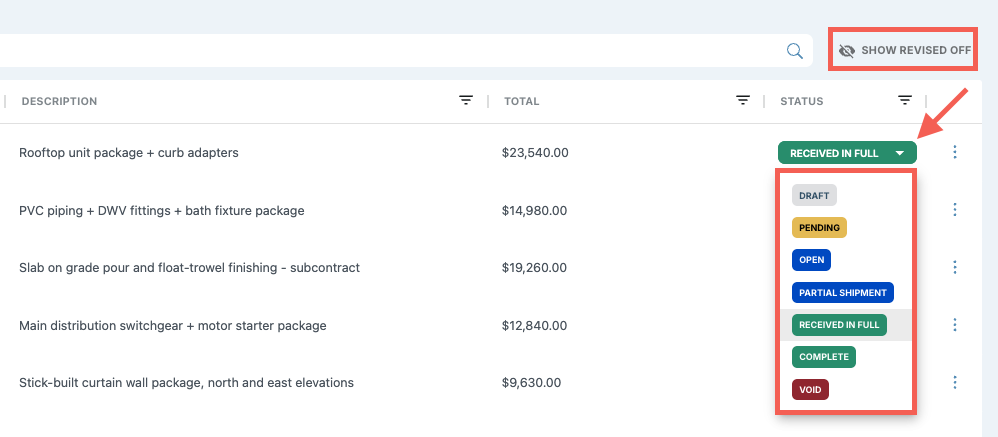Select Pending status option
998x437 pixels.
tap(819, 227)
